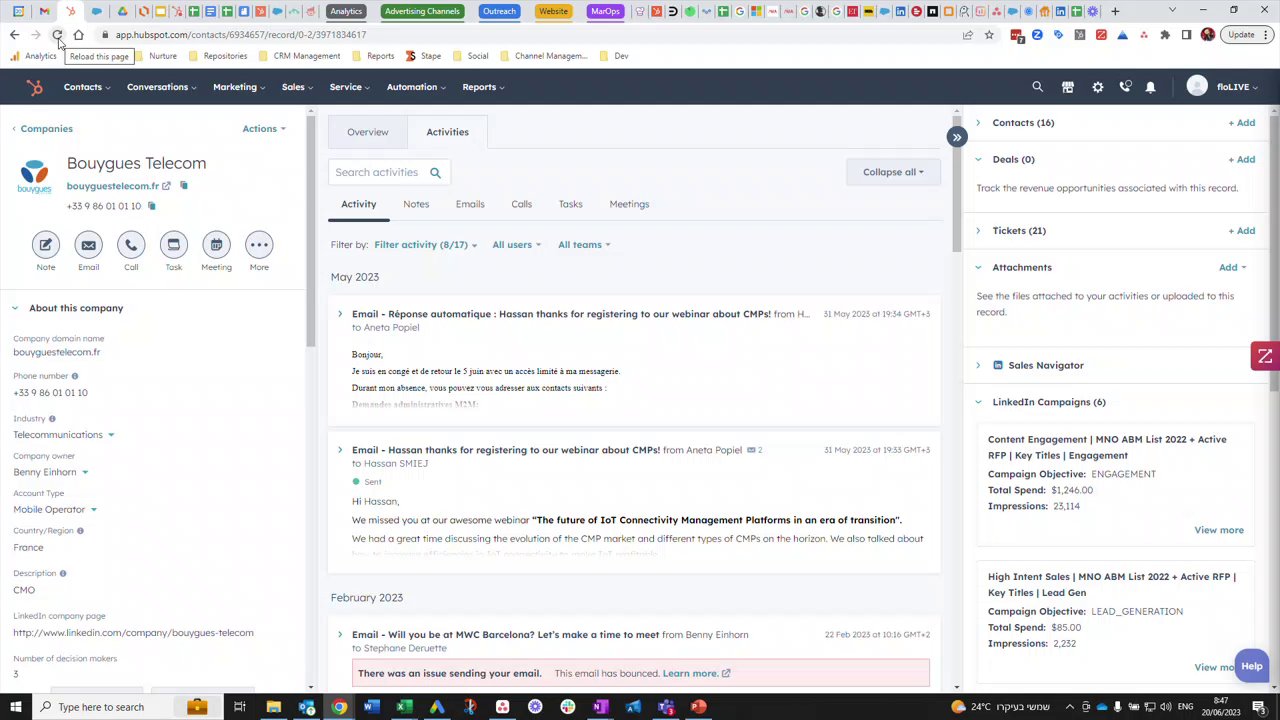Viewport: 1280px width, 720px height.
Task: Click the Meeting action icon
Action: (216, 245)
